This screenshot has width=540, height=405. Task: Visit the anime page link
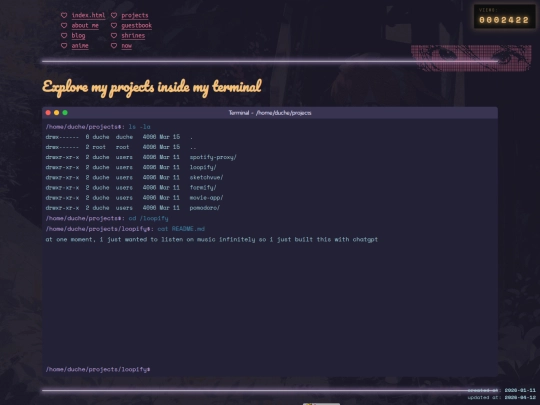click(x=80, y=45)
